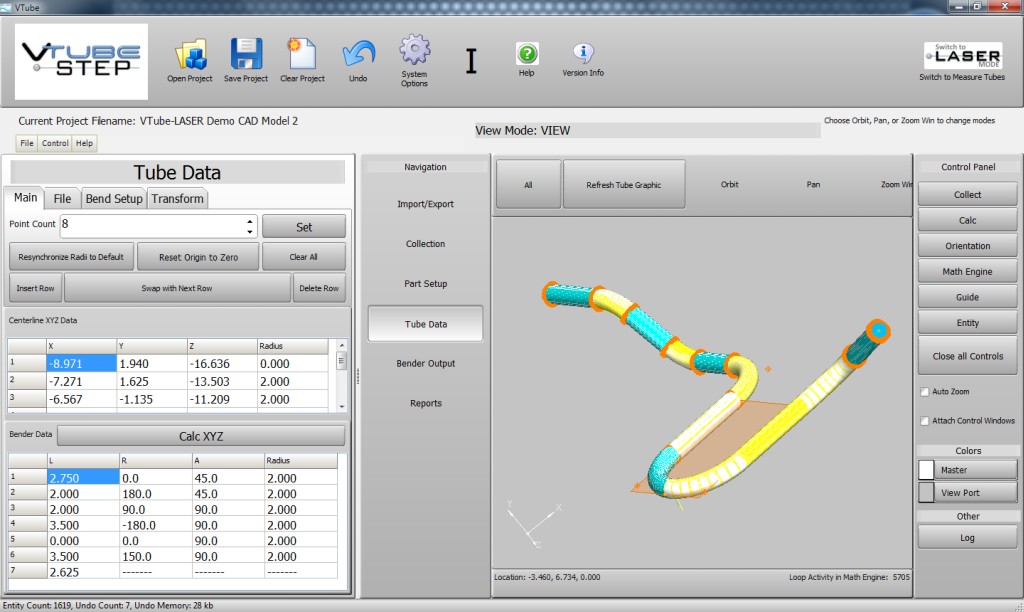1024x612 pixels.
Task: Toggle Attach Control Windows checkbox
Action: pos(925,421)
